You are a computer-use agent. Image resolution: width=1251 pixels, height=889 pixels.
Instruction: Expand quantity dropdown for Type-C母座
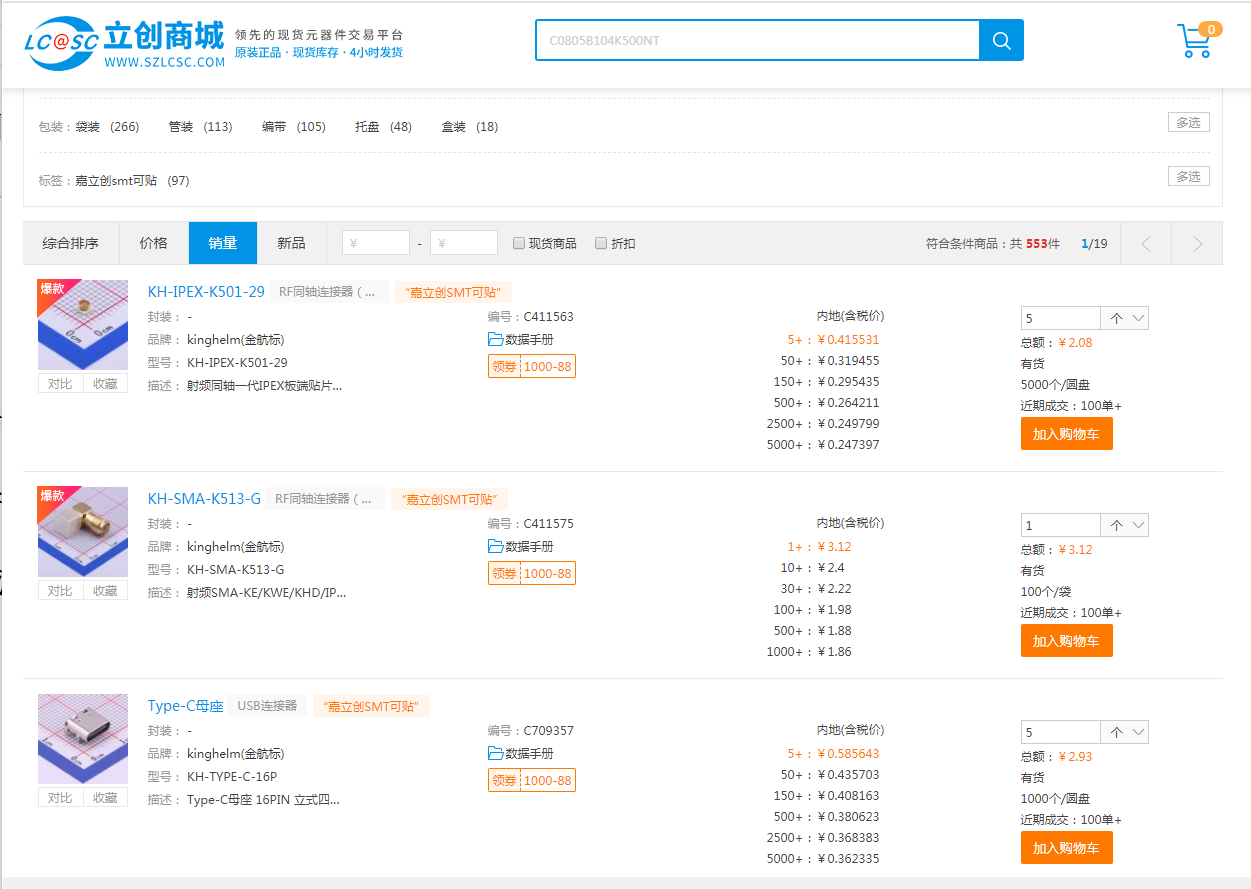tap(1137, 733)
